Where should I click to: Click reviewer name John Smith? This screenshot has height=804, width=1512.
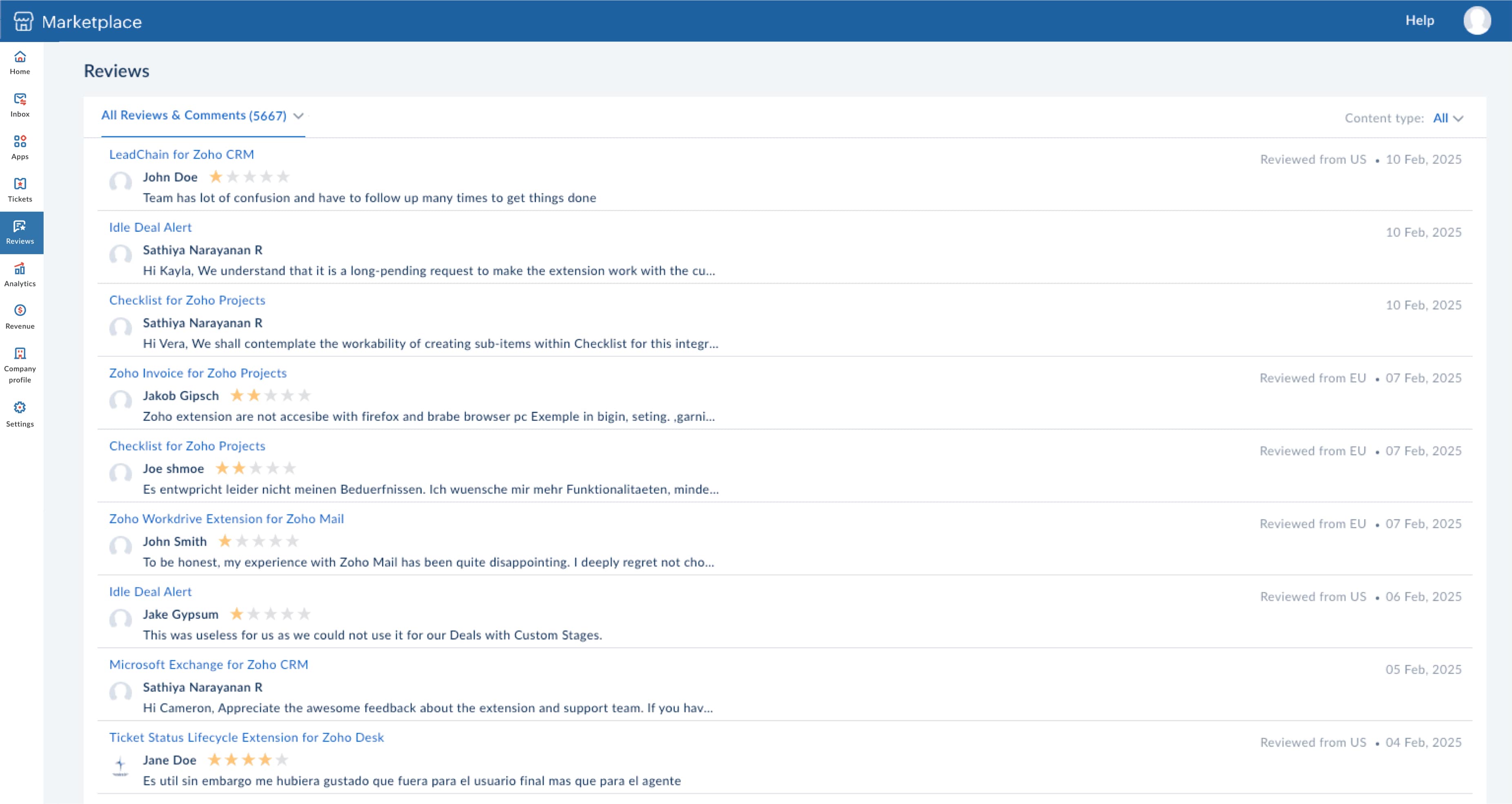(x=175, y=542)
